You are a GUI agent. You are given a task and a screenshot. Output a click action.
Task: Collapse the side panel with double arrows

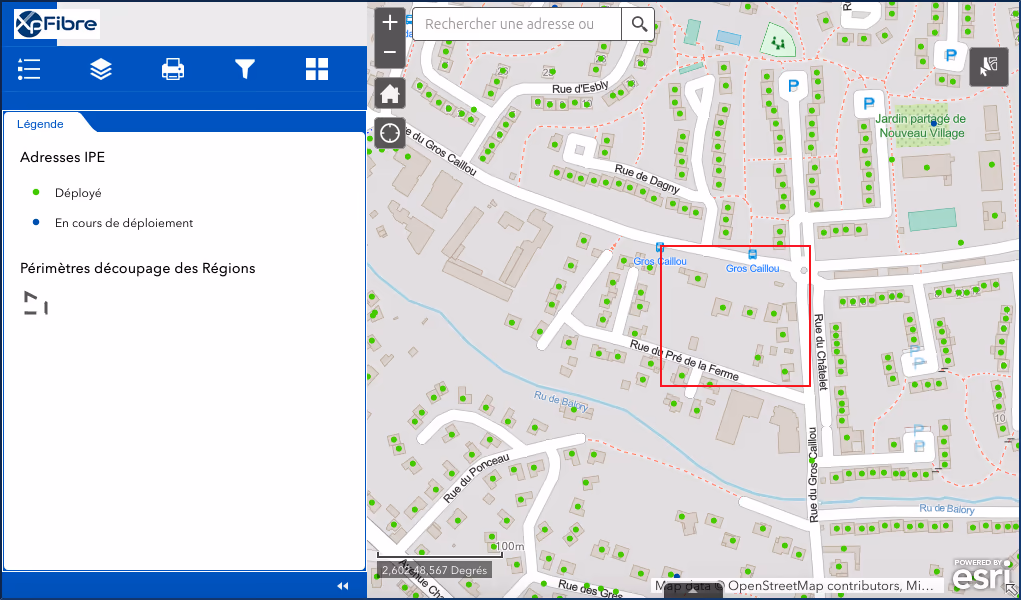point(343,586)
